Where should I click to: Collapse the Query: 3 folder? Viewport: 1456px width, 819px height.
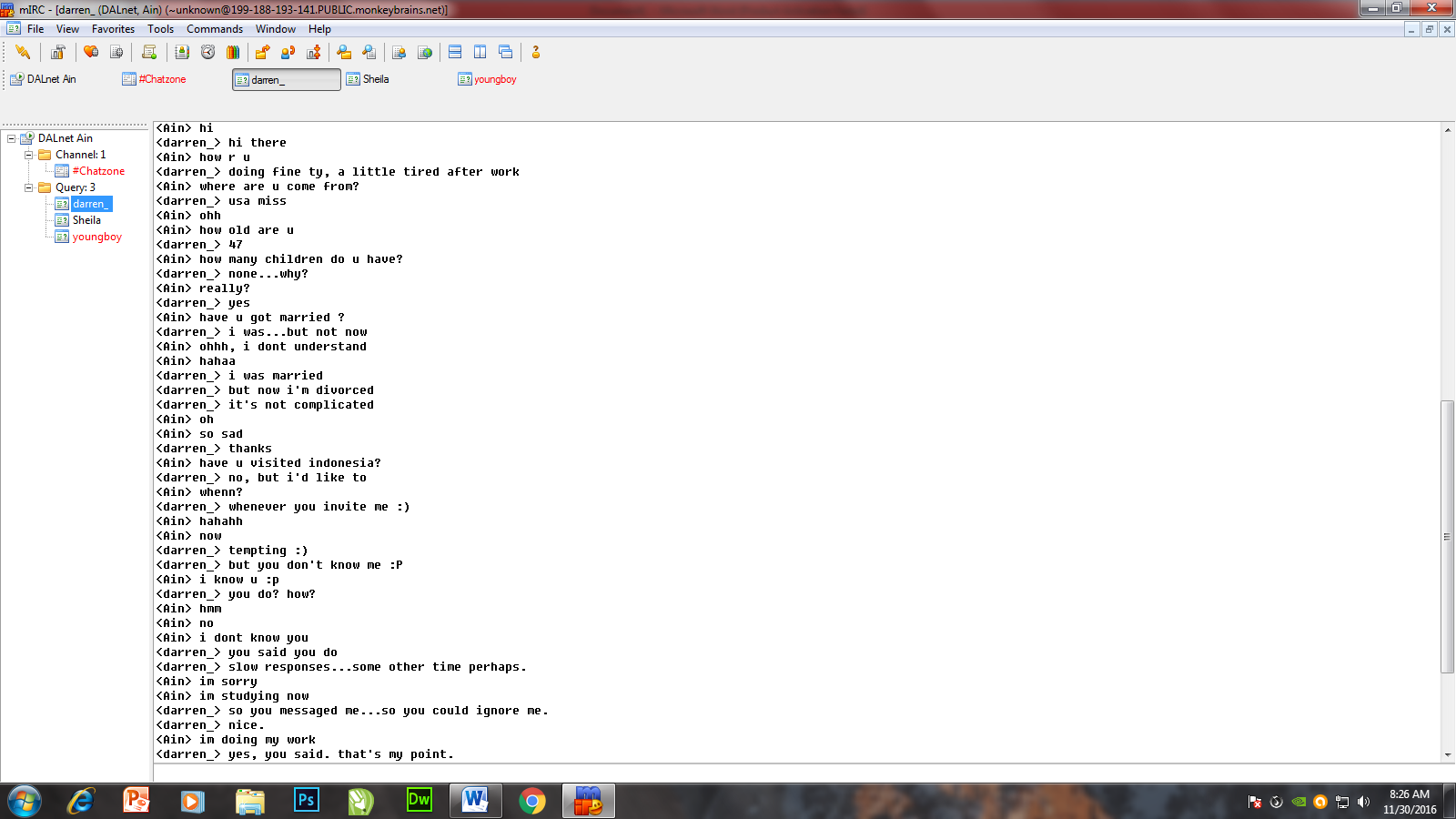28,187
